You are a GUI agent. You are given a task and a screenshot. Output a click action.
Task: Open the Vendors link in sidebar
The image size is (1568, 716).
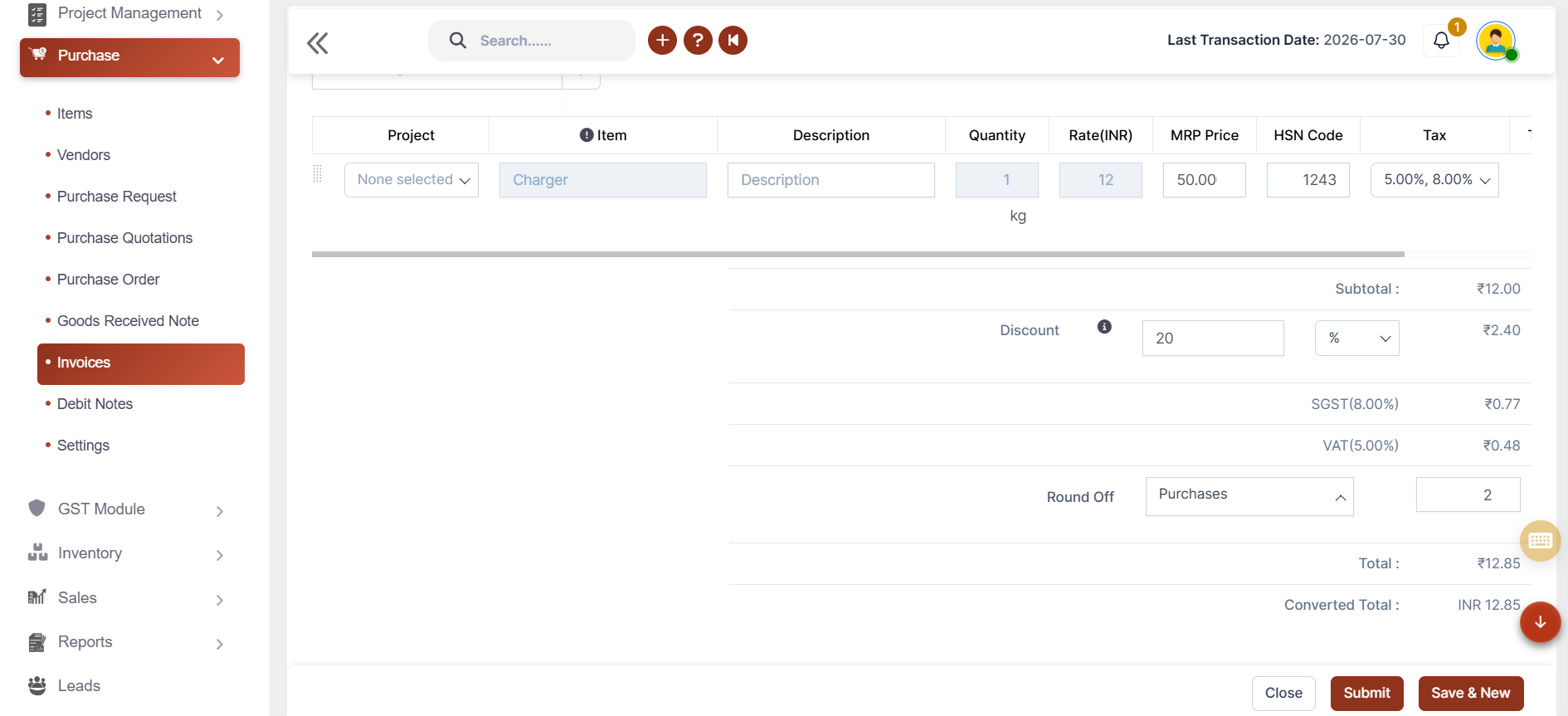click(x=84, y=155)
